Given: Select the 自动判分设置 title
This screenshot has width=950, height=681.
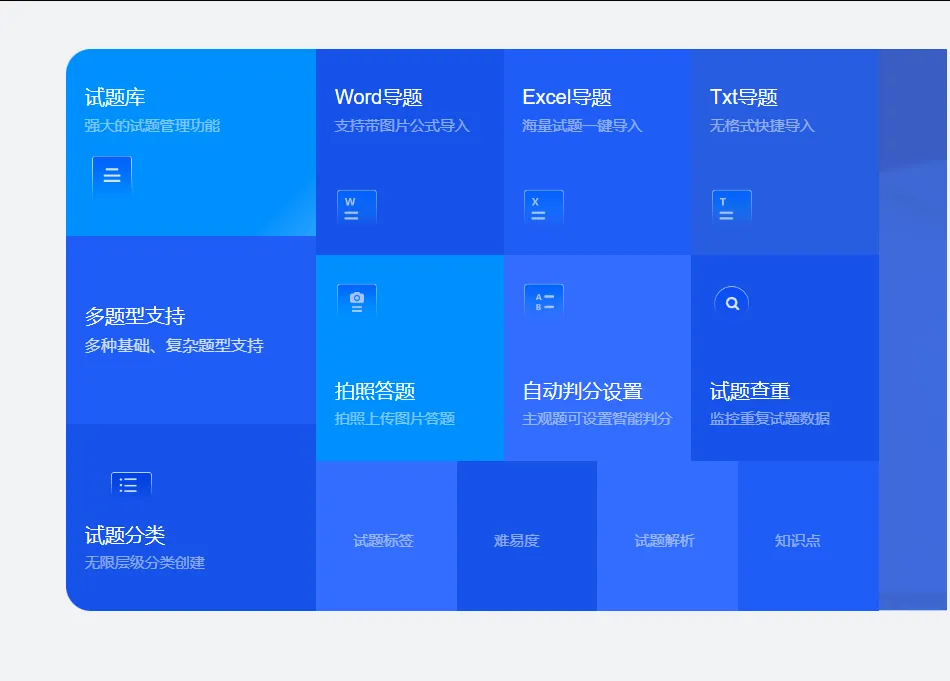Looking at the screenshot, I should coord(582,391).
